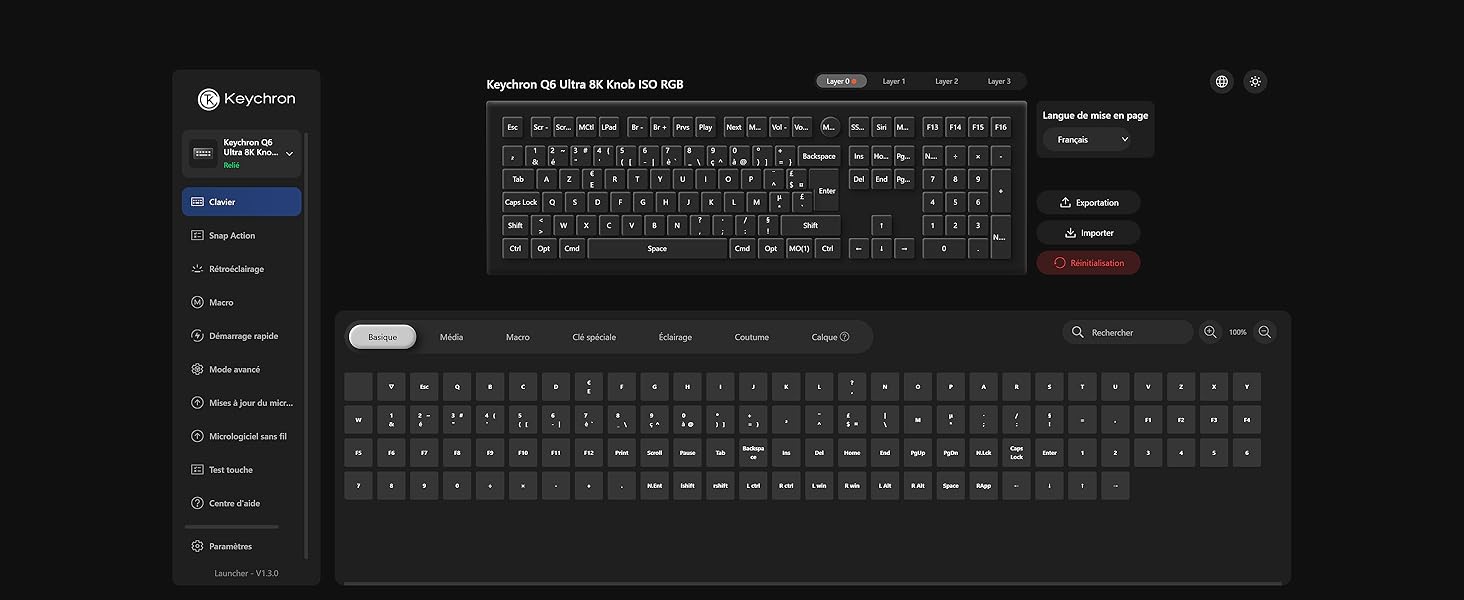The image size is (1464, 600).
Task: Click the Keychron logo in the sidebar
Action: point(246,99)
